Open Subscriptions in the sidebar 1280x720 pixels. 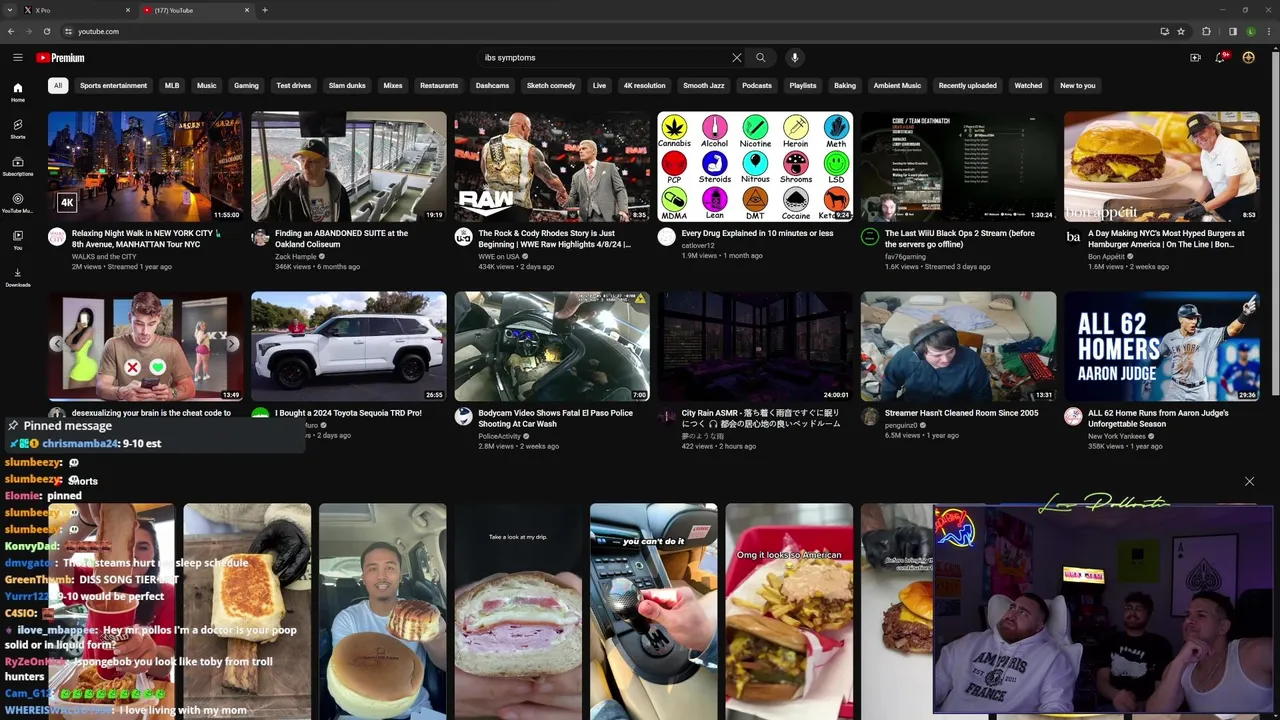(x=17, y=166)
